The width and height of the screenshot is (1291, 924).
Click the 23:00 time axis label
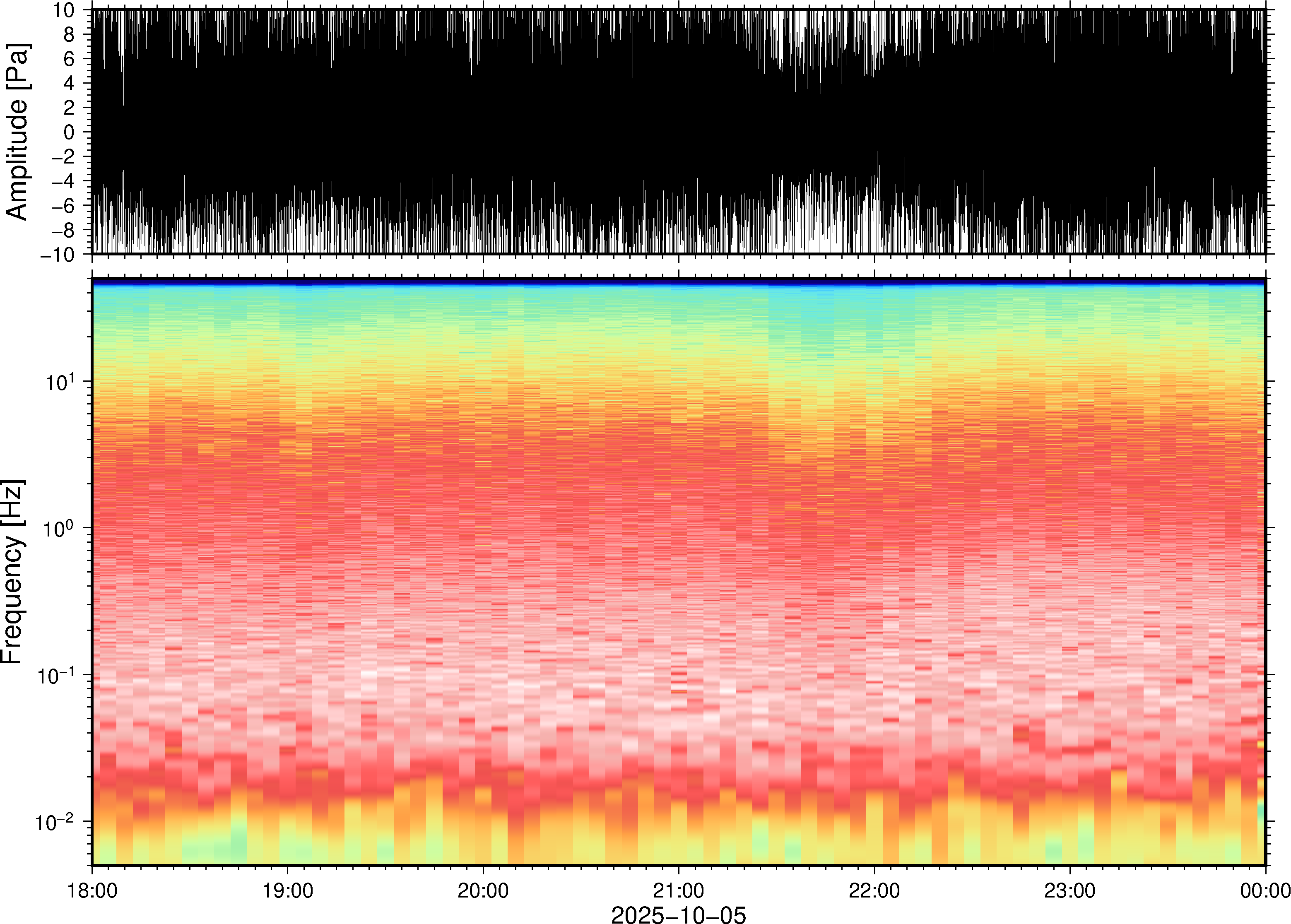(1069, 890)
